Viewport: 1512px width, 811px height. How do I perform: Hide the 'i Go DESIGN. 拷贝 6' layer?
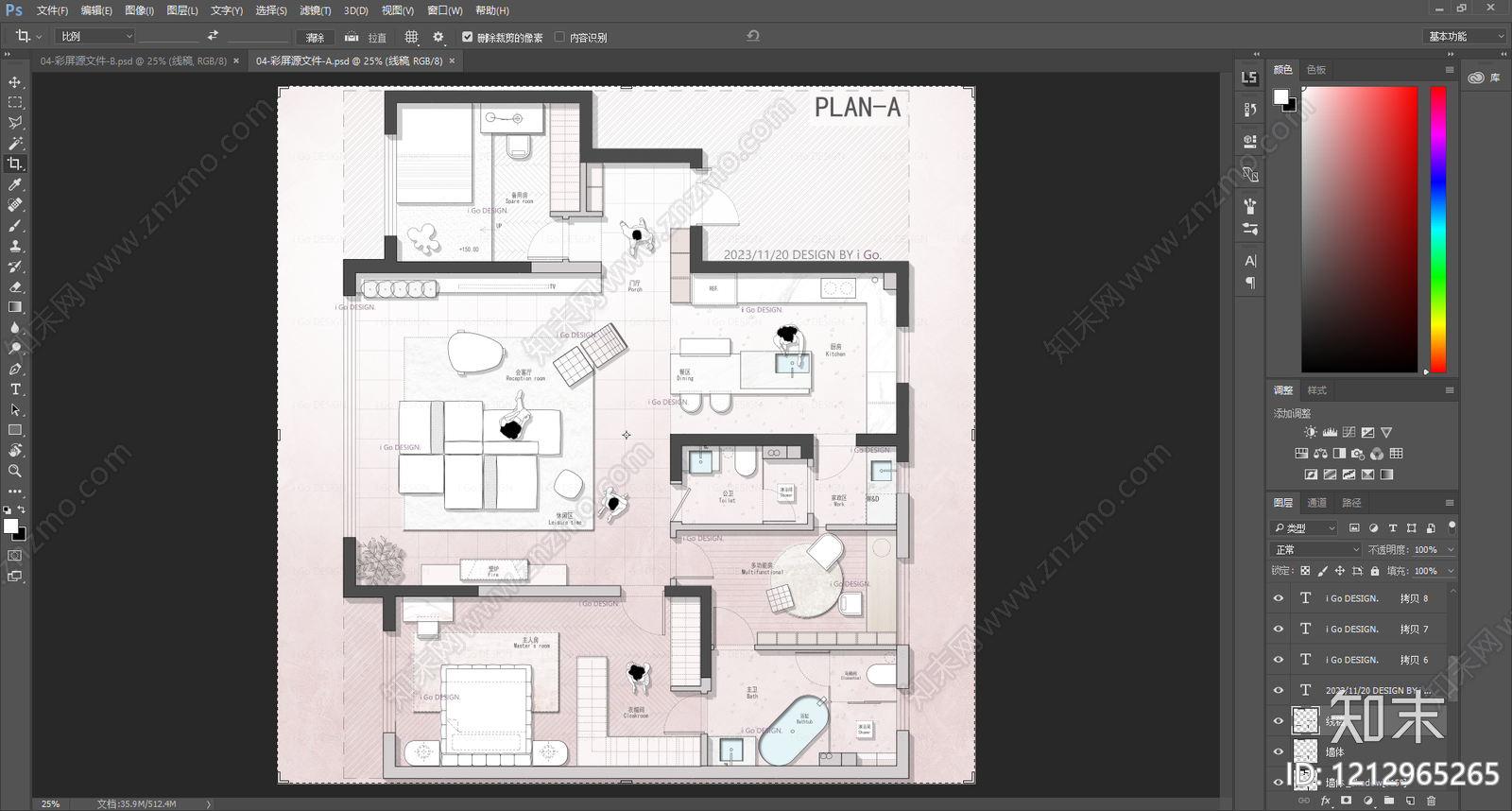1279,660
